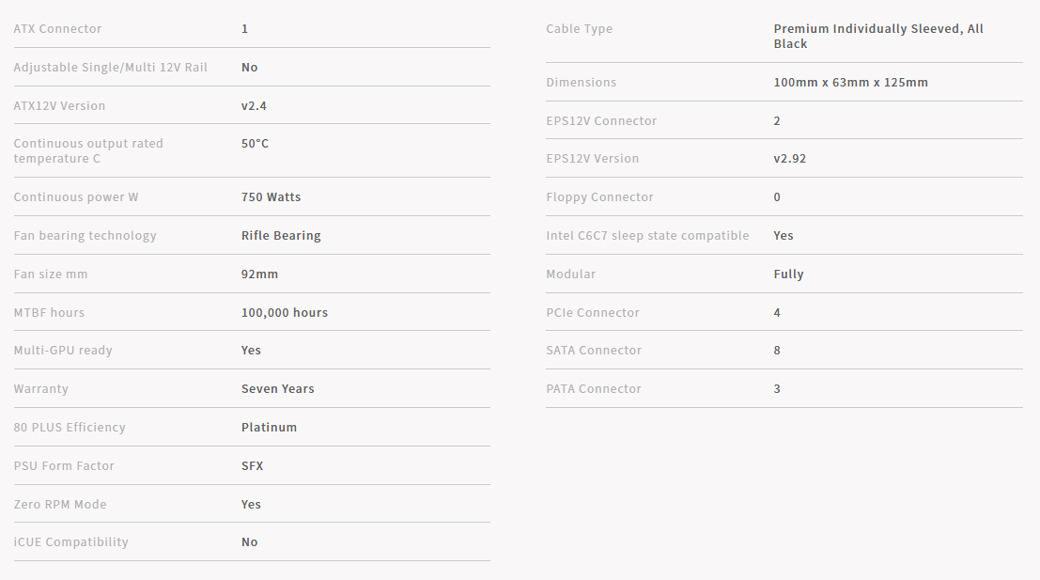Click the "Floppy Connector" label
This screenshot has height=580, width=1040.
click(x=599, y=197)
